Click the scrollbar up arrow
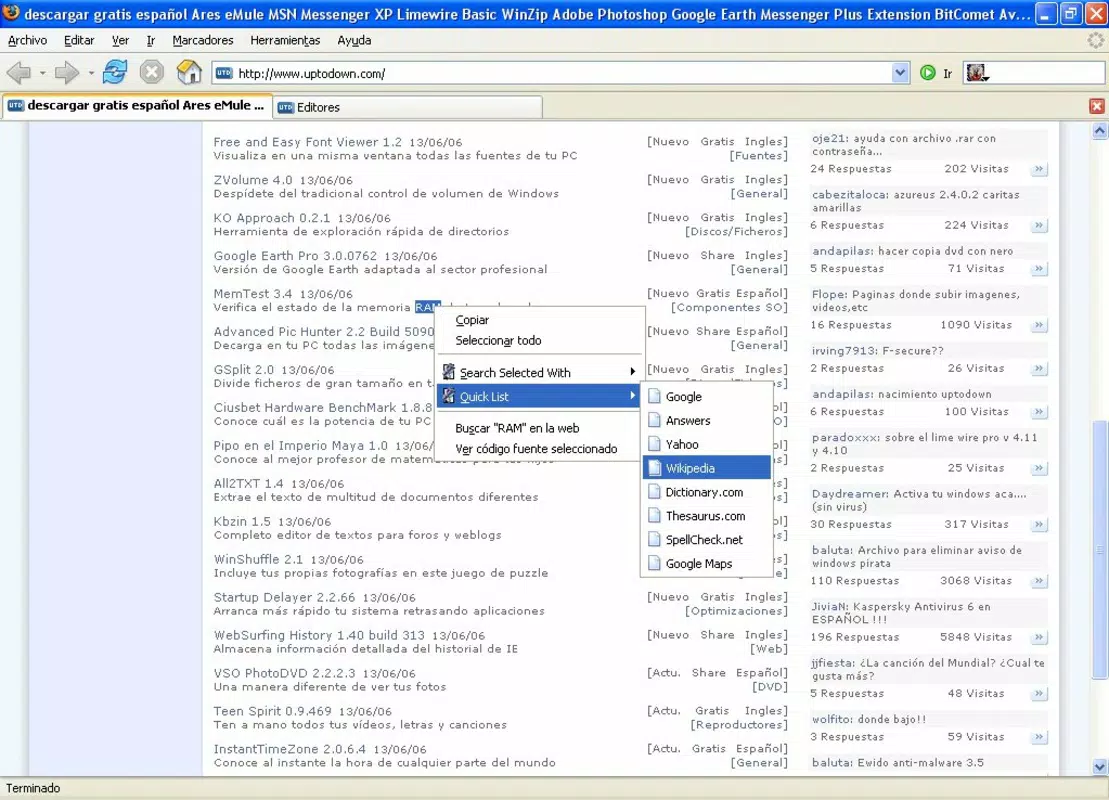This screenshot has width=1109, height=800. (1100, 130)
